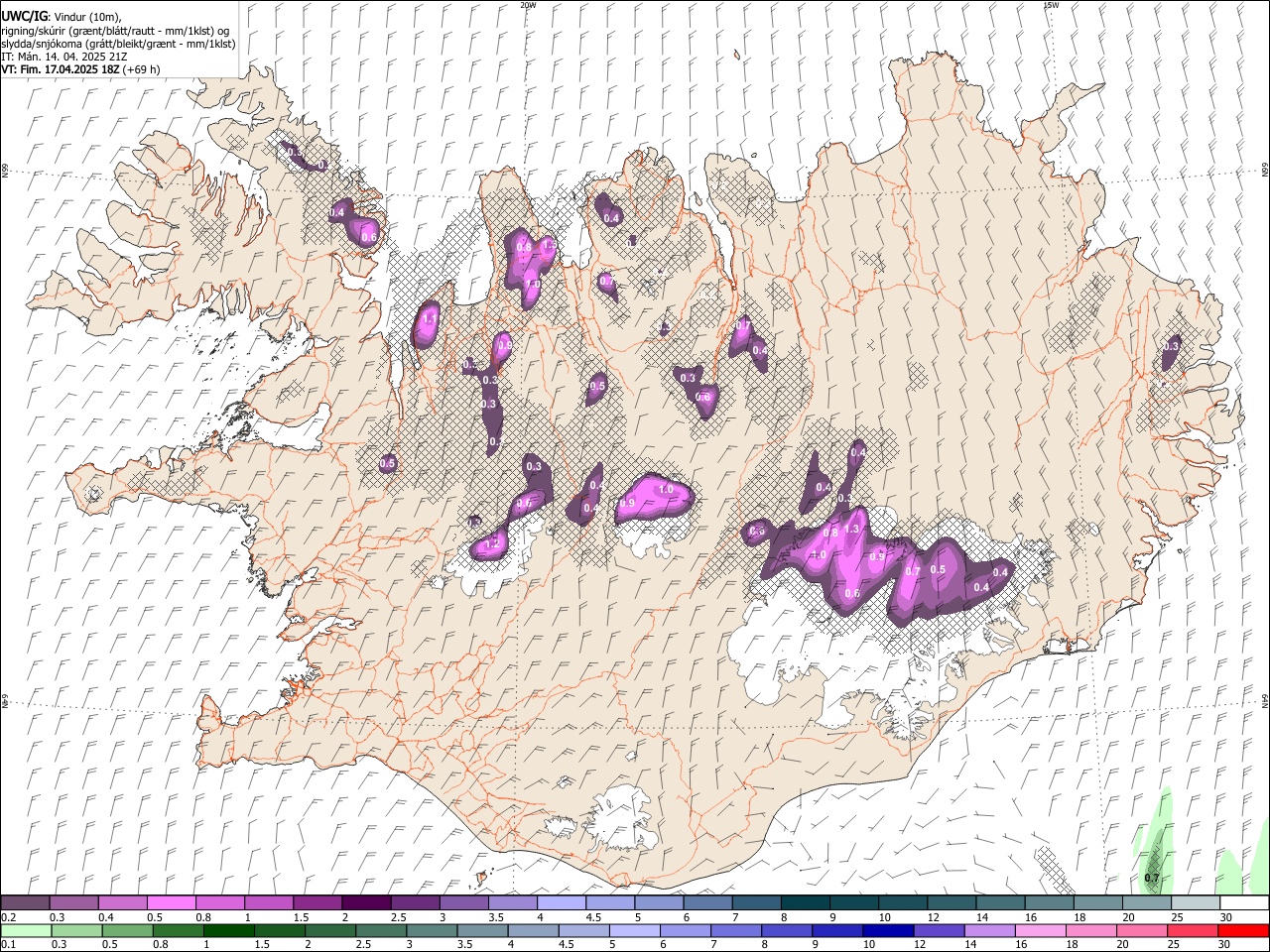Image resolution: width=1270 pixels, height=952 pixels.
Task: Click the 30 bright red swatch in lower legend row
Action: [x=1243, y=930]
